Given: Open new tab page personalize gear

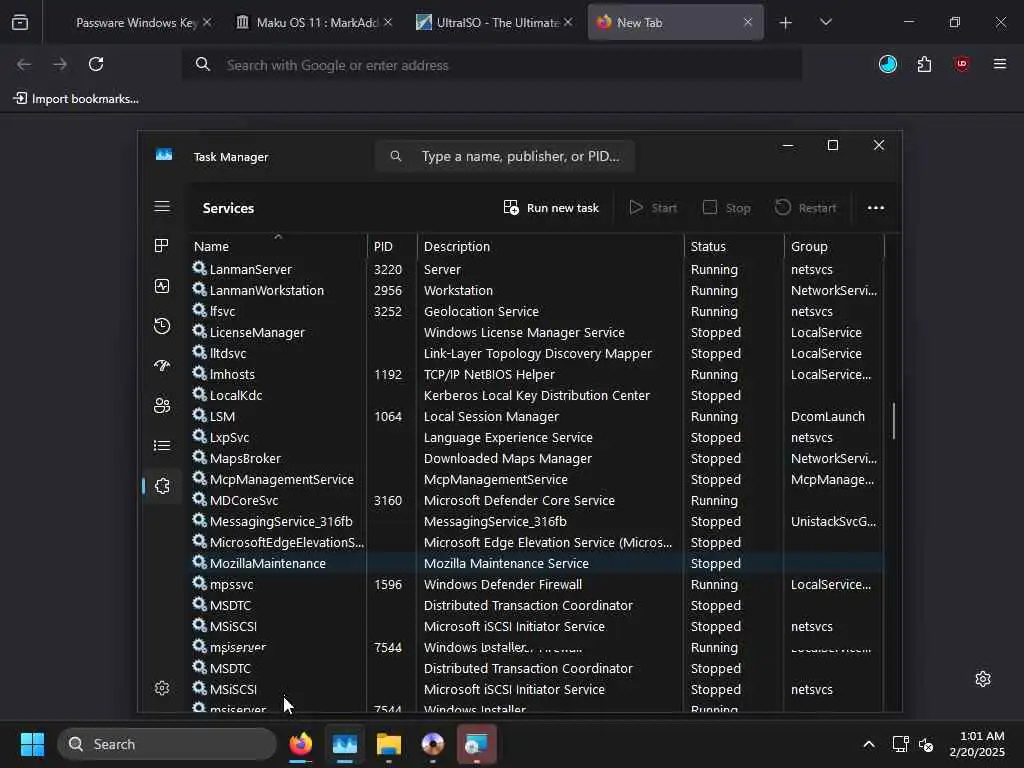Looking at the screenshot, I should (x=983, y=679).
